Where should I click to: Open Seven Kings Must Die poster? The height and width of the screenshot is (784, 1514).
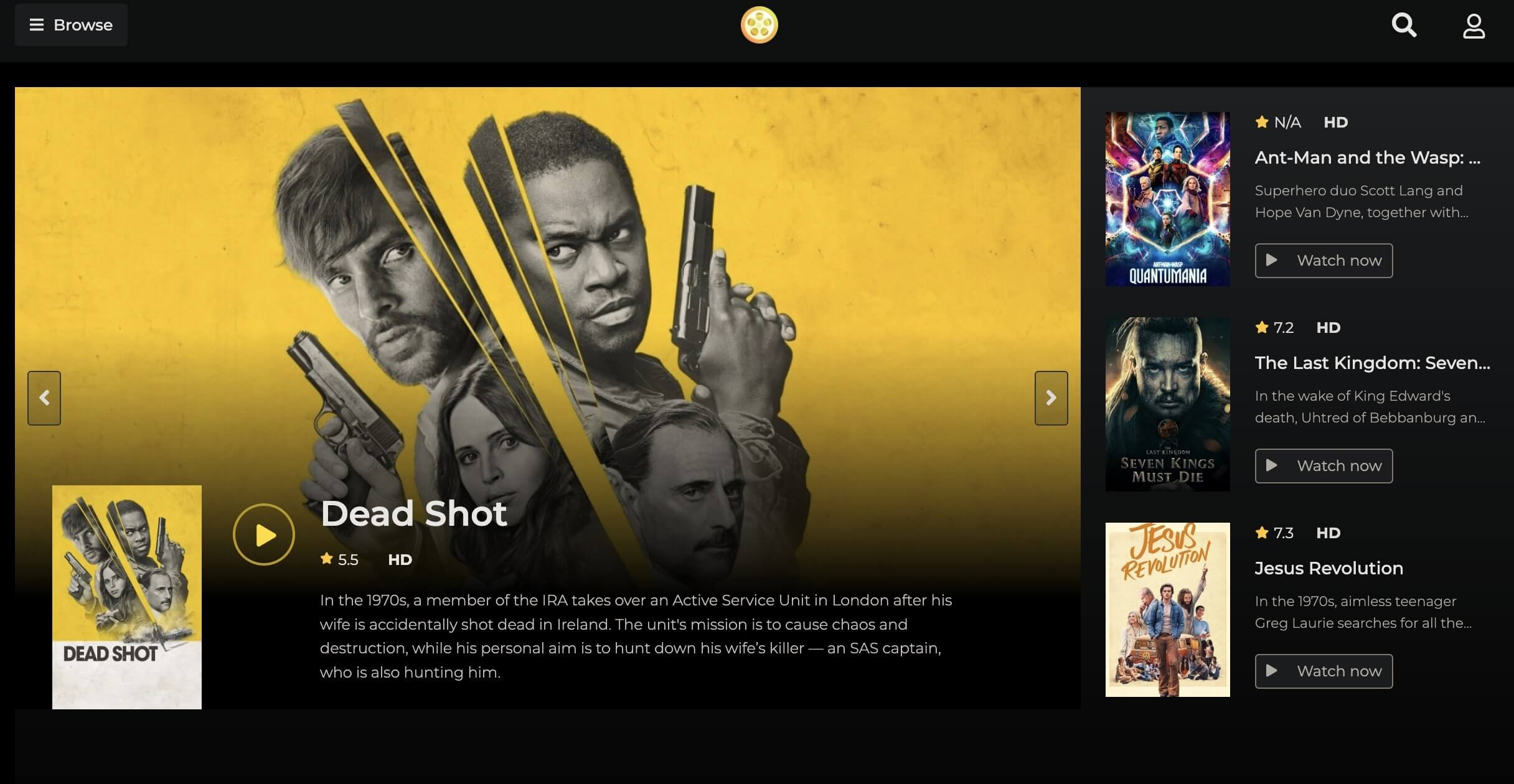point(1168,404)
